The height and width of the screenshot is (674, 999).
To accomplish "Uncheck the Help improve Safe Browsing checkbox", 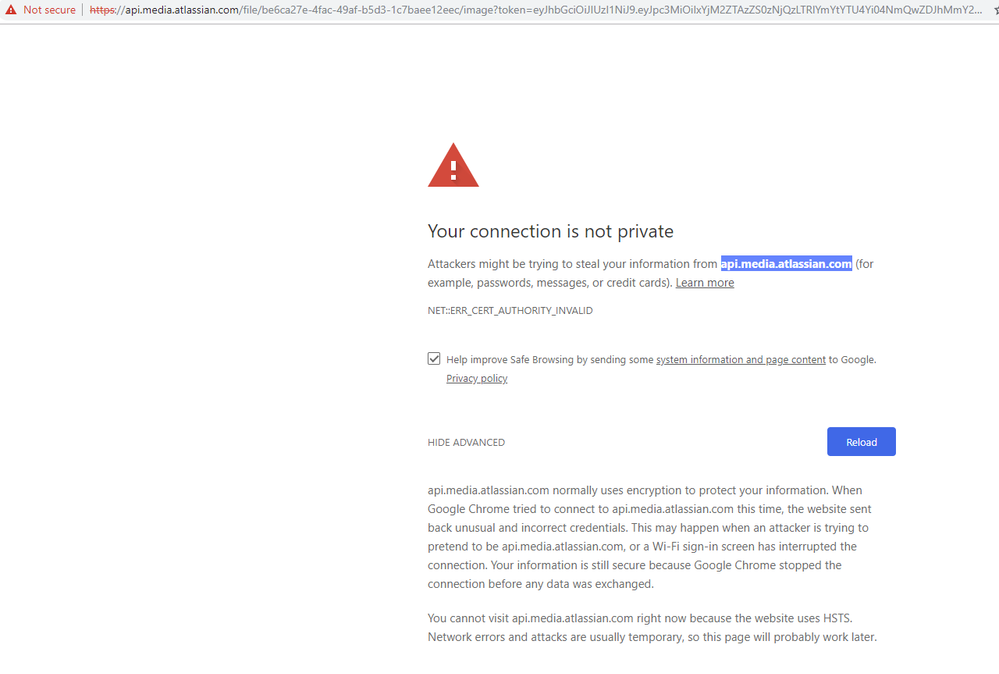I will click(x=434, y=359).
